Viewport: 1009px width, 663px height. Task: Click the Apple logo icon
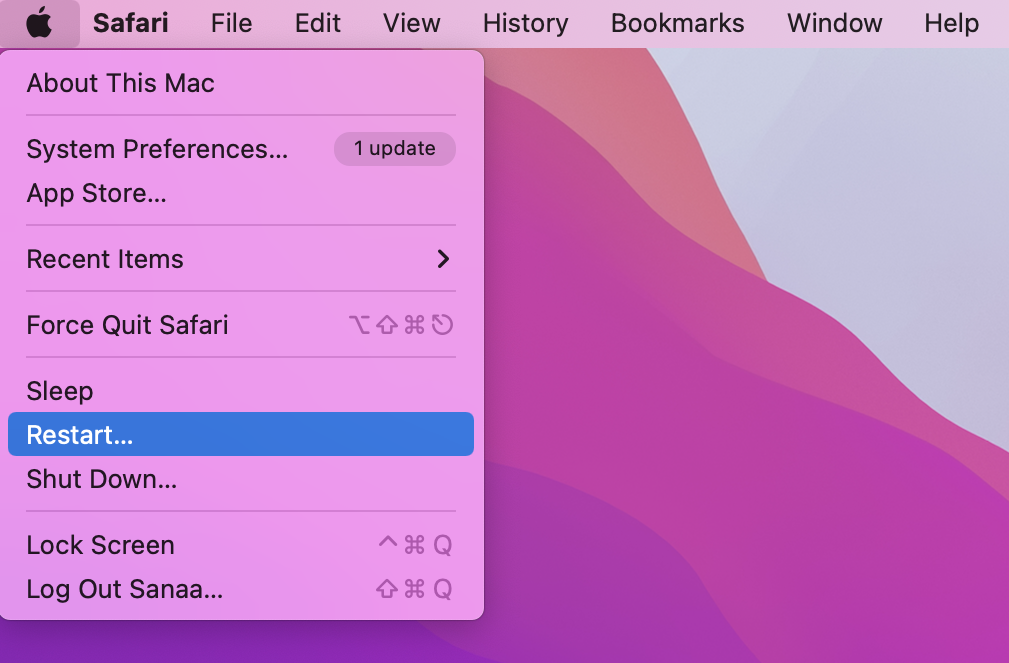click(39, 23)
